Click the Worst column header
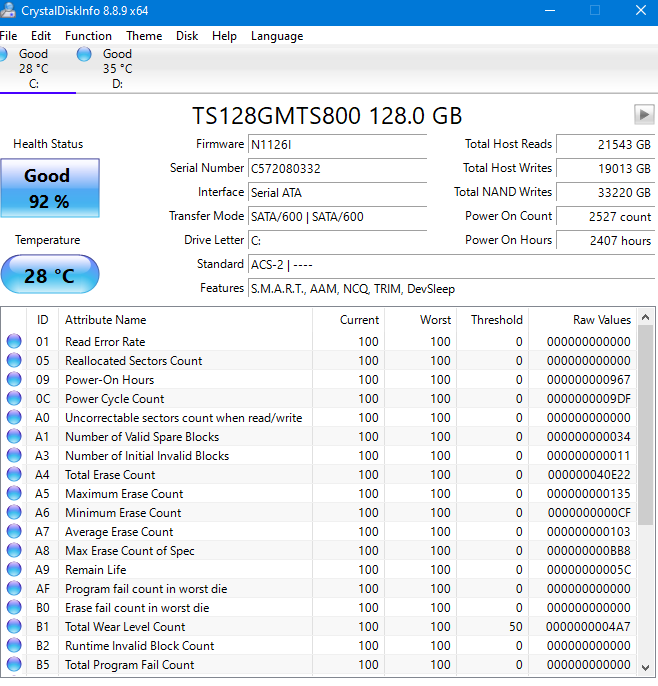 point(421,320)
